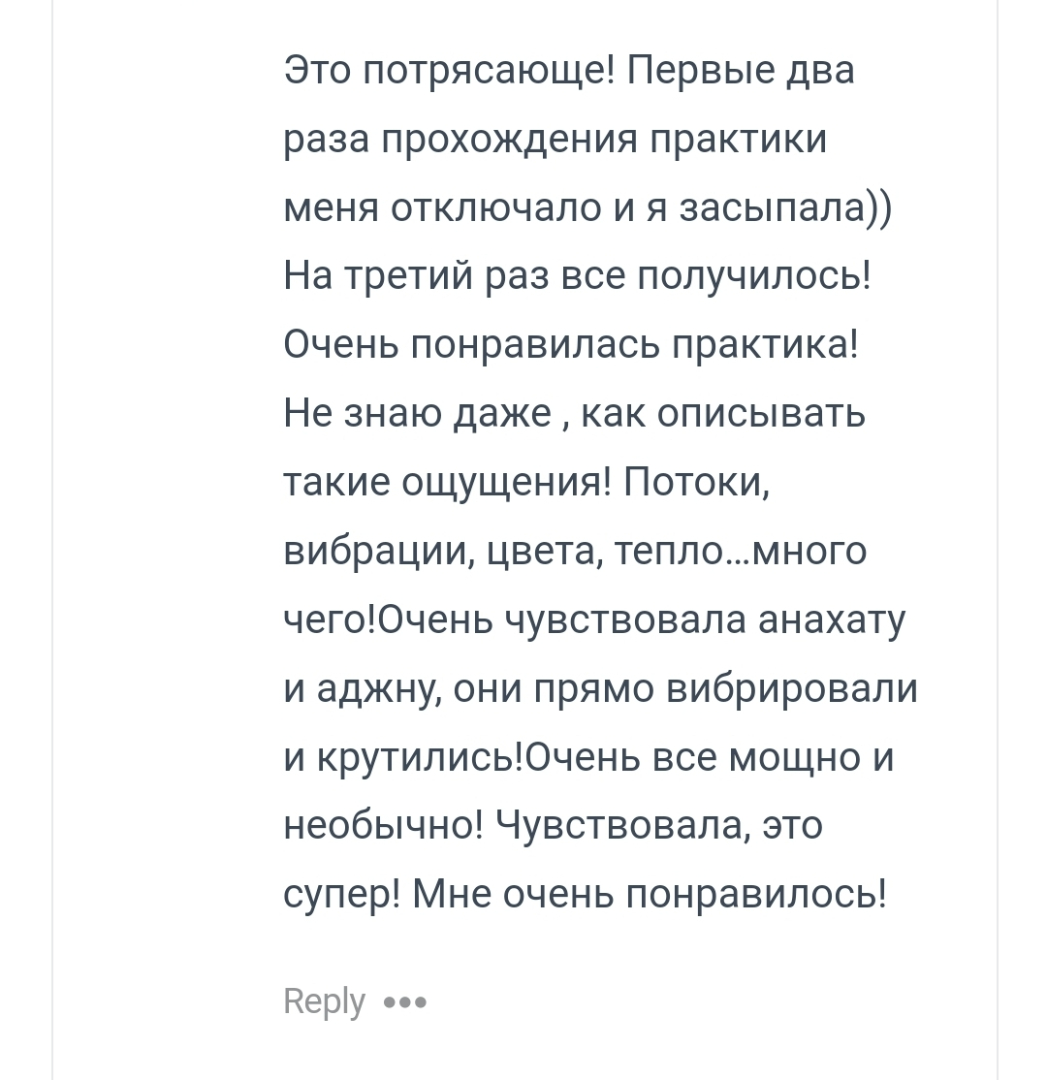
Task: Click the text "раза прохождения практики"
Action: tap(555, 139)
